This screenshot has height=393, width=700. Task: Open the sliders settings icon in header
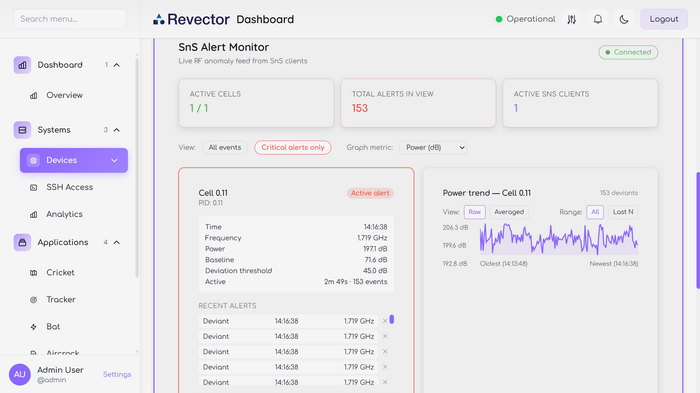(x=571, y=19)
